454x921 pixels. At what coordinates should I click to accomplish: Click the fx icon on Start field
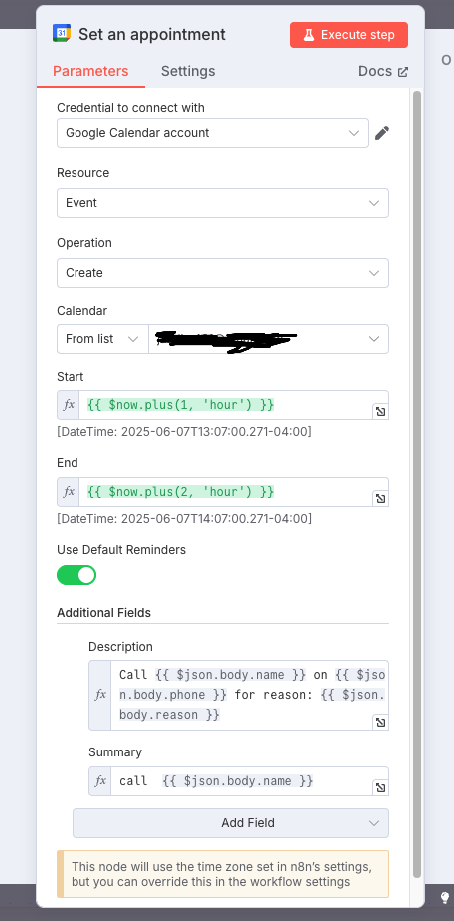coord(69,405)
